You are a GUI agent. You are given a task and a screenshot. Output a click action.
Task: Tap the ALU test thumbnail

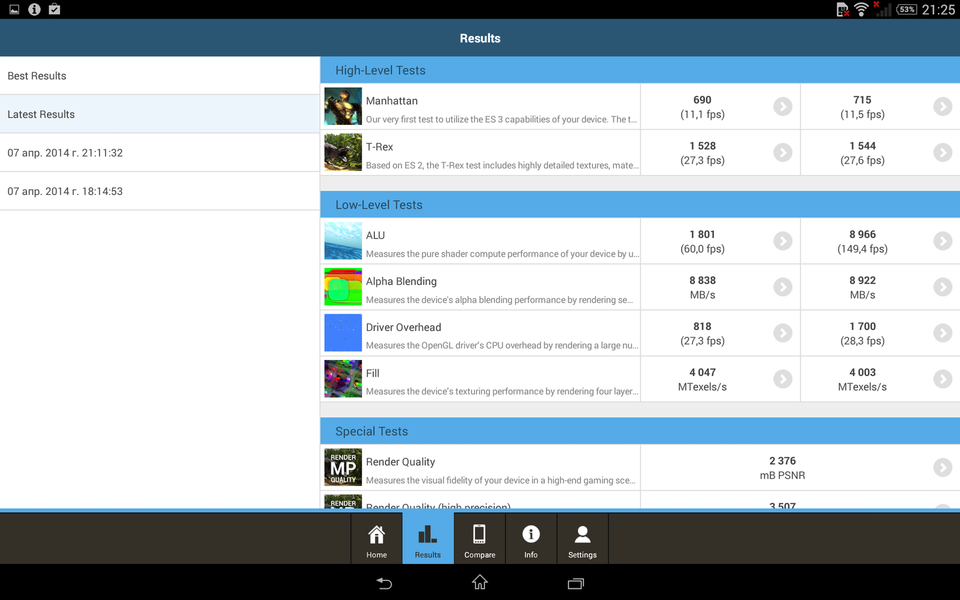pyautogui.click(x=343, y=241)
